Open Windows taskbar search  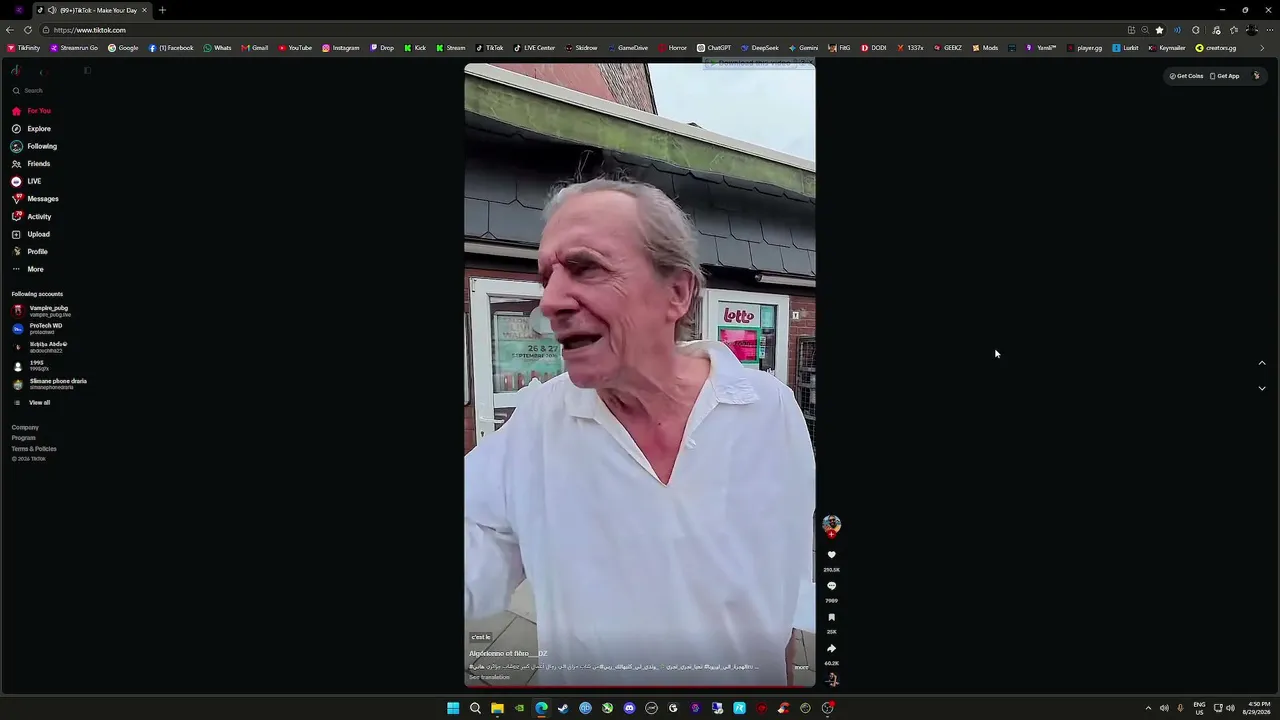[x=475, y=708]
